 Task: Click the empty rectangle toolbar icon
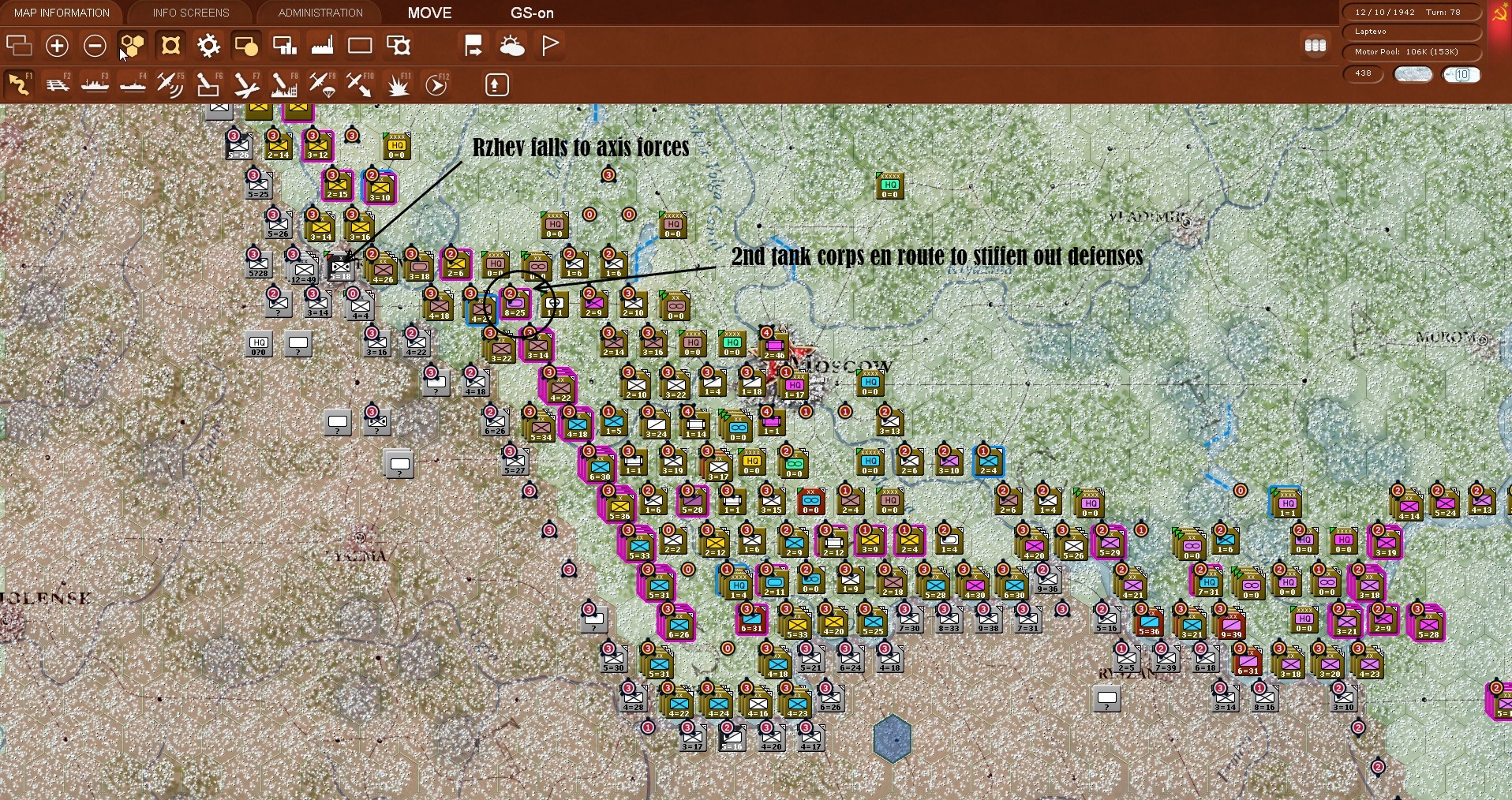pyautogui.click(x=360, y=46)
